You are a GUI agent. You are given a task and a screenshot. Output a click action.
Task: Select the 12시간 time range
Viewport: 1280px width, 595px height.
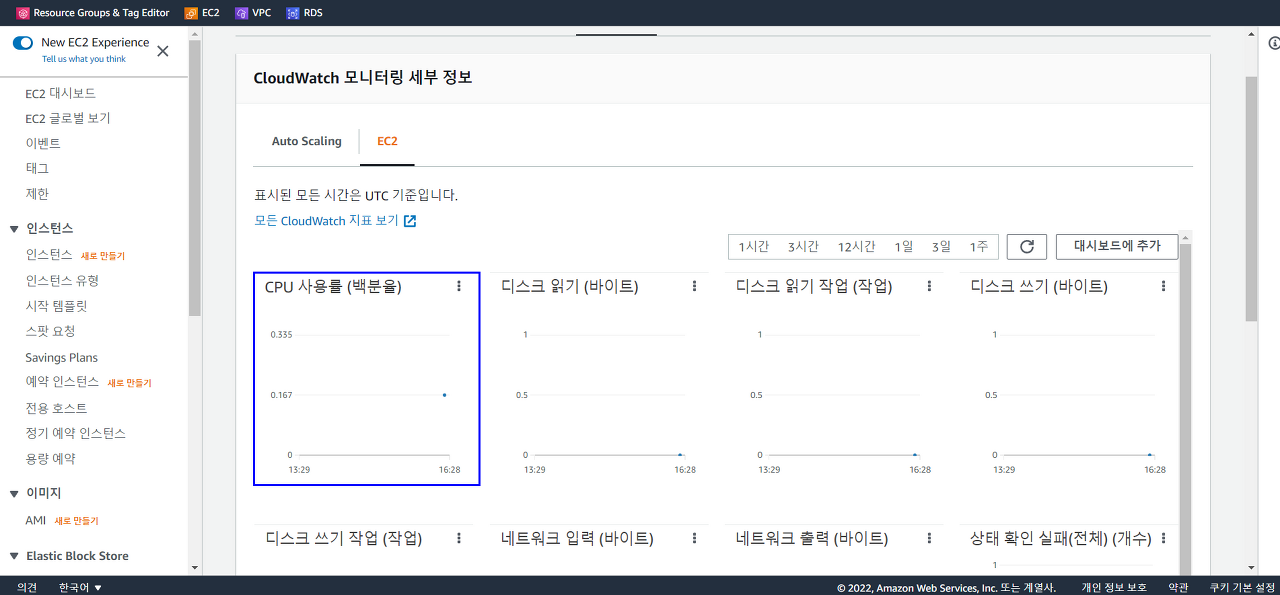click(857, 247)
